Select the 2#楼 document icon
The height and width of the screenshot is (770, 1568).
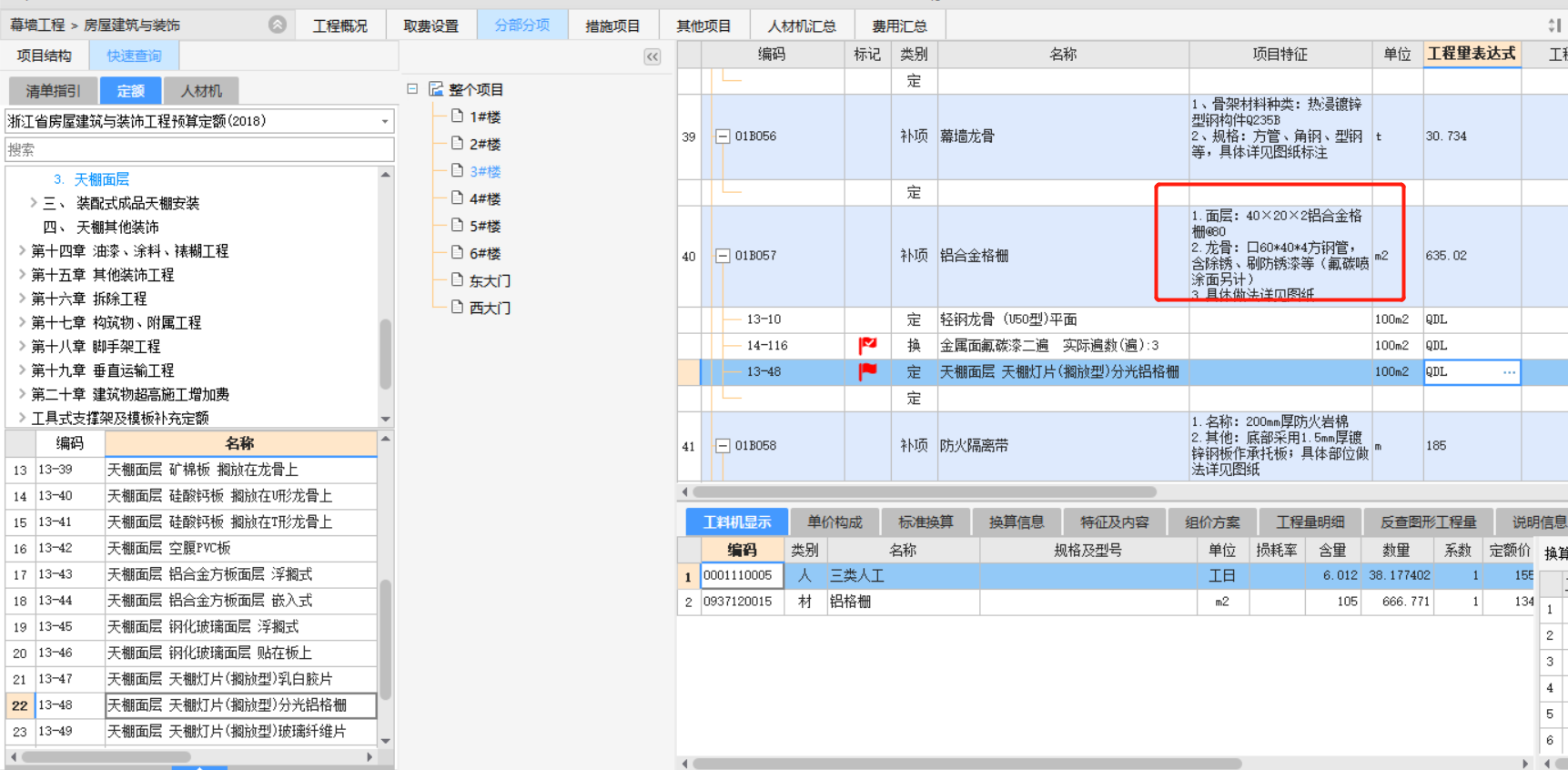tap(458, 143)
